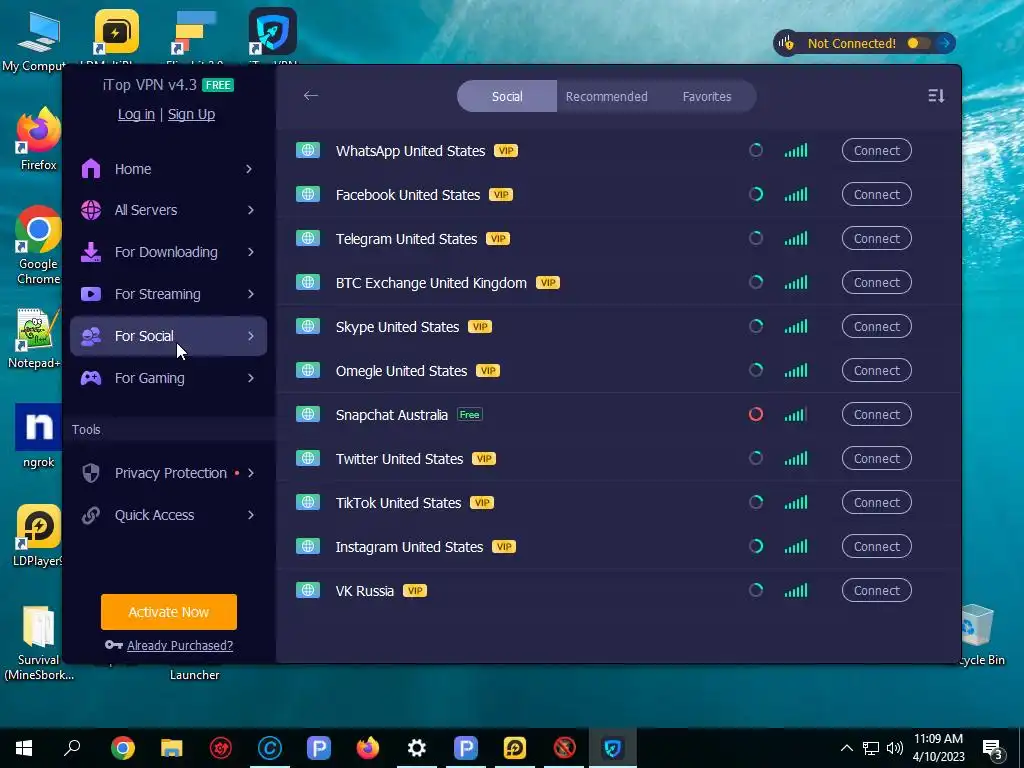Switch to the Recommended tab
The width and height of the screenshot is (1024, 768).
[606, 96]
